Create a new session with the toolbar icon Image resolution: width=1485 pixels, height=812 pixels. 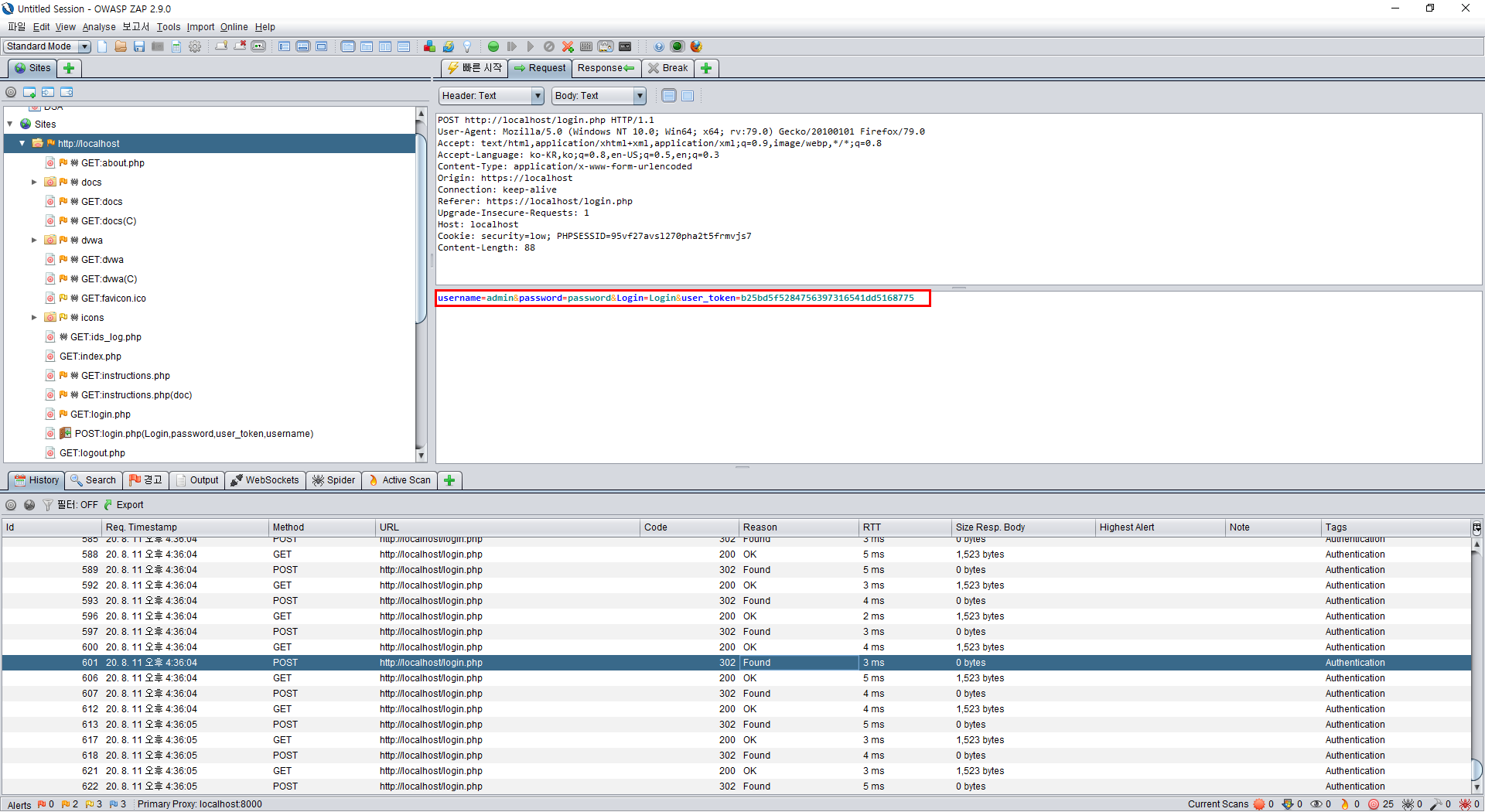click(102, 46)
